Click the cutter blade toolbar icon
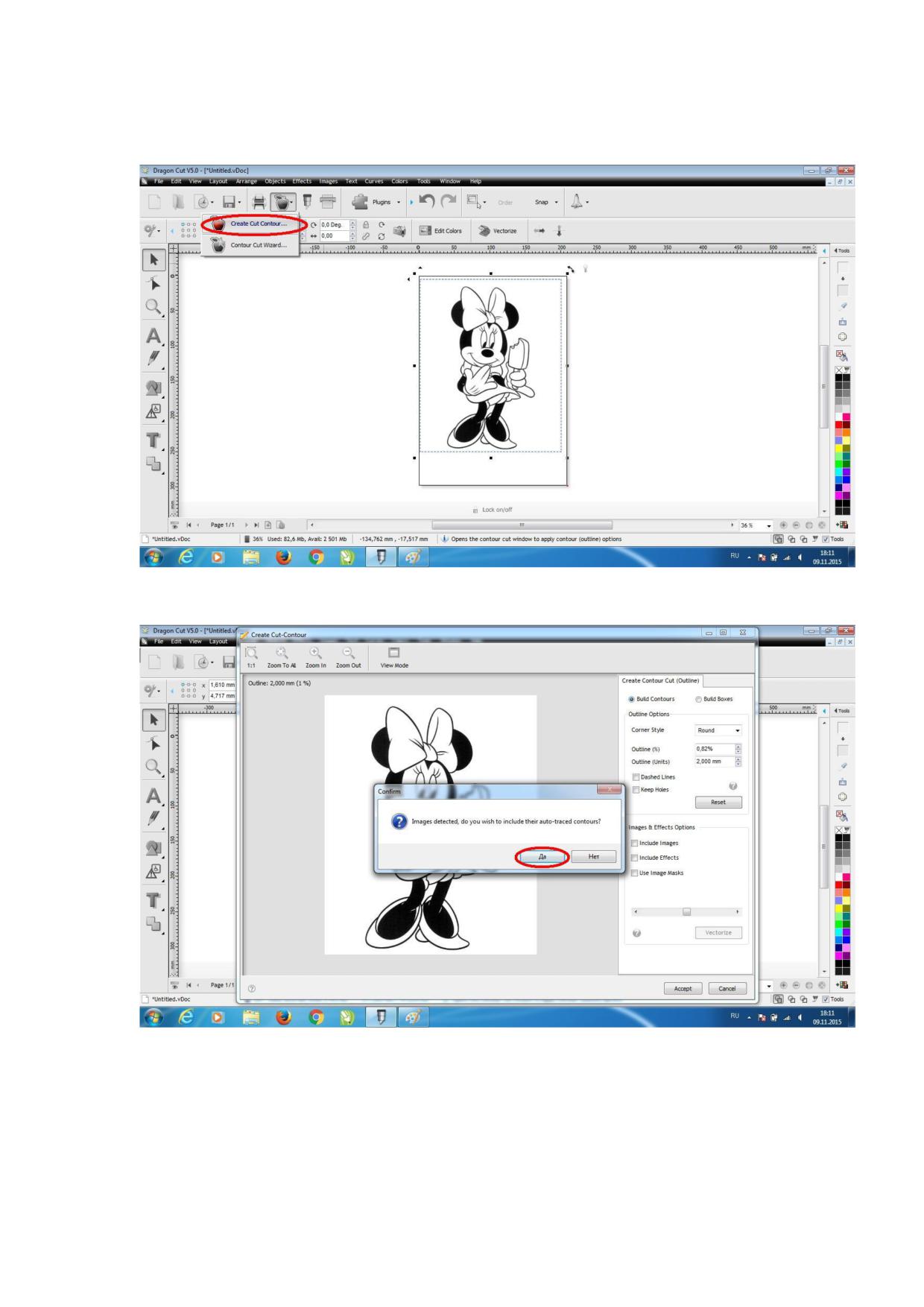 pyautogui.click(x=307, y=201)
